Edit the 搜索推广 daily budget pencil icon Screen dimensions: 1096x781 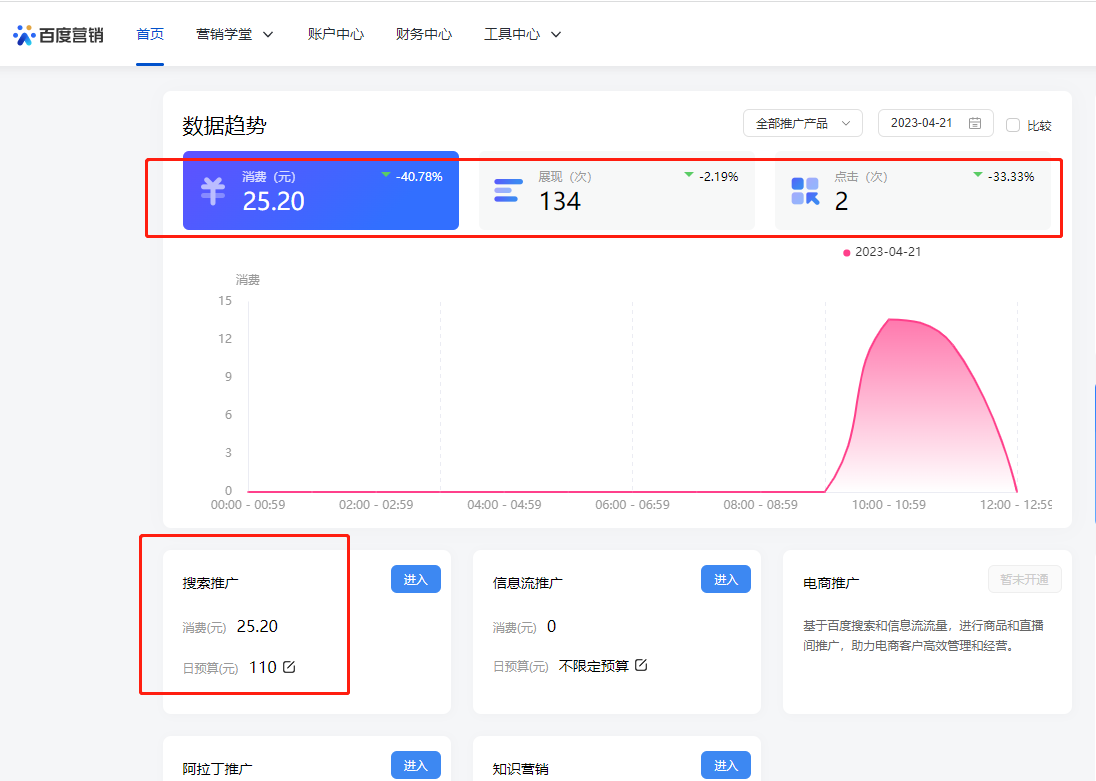290,667
